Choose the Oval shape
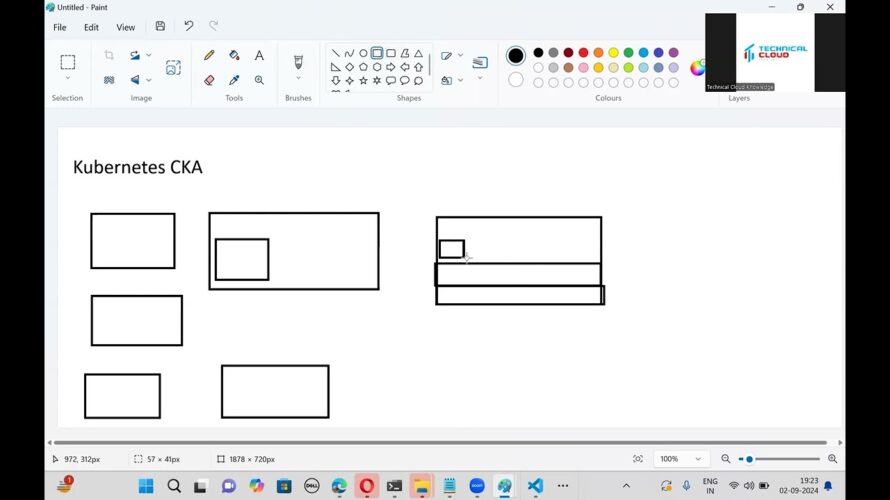The width and height of the screenshot is (890, 500). click(x=363, y=53)
